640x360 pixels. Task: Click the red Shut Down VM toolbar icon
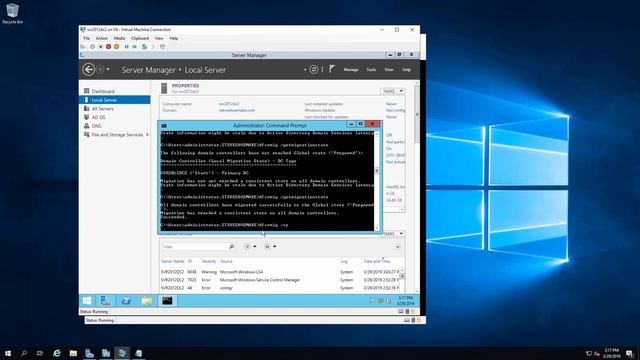point(109,47)
